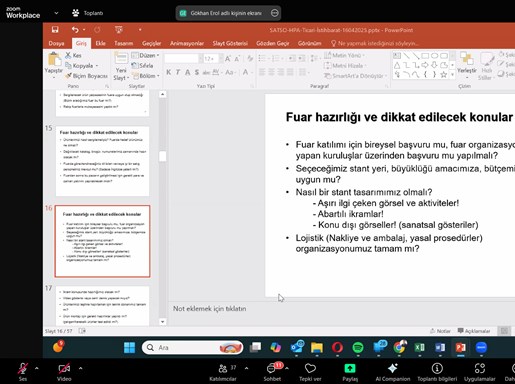
Task: Open Spotify from the taskbar
Action: pos(358,348)
